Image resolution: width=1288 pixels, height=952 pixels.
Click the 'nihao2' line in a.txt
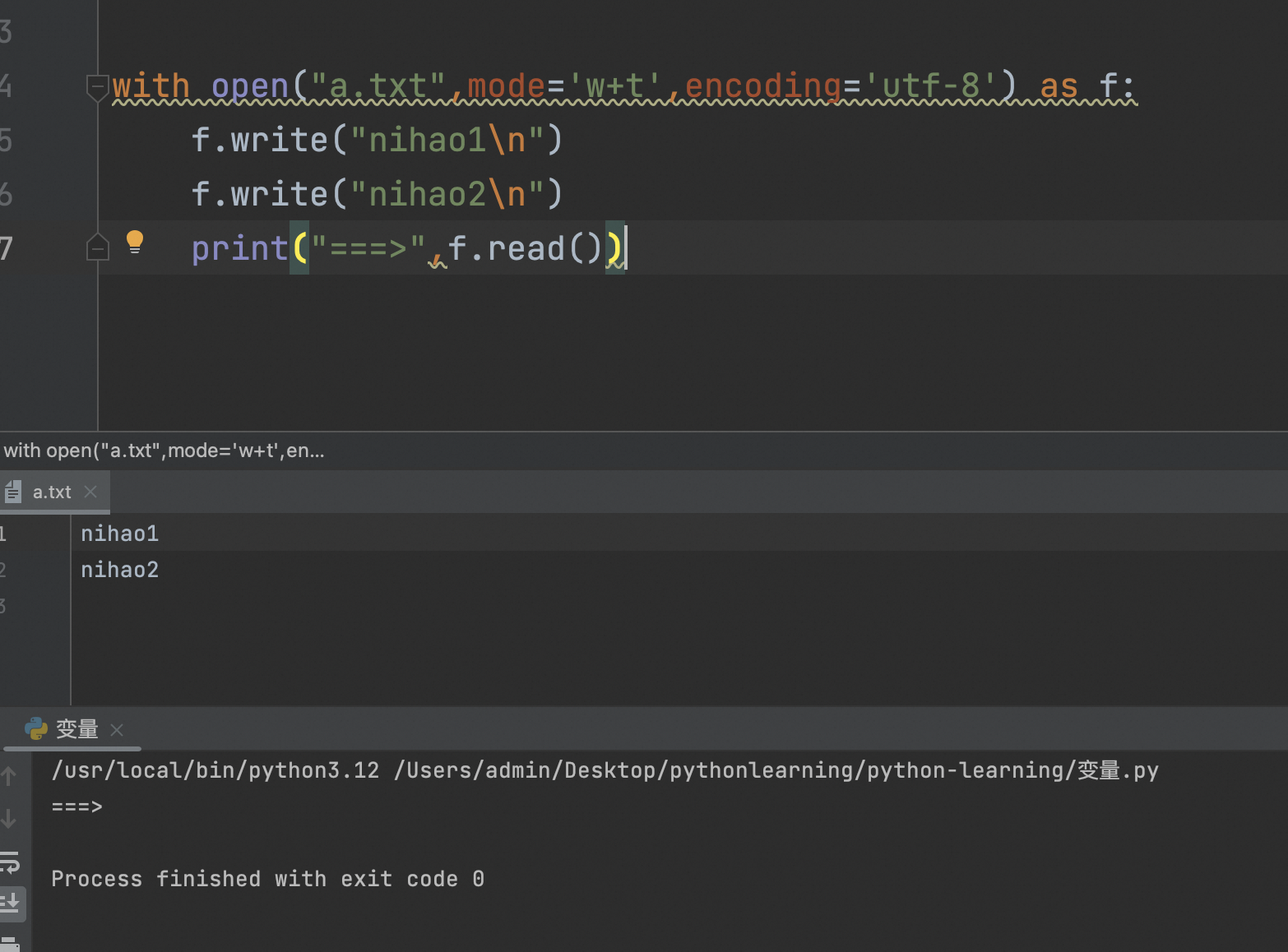(119, 570)
